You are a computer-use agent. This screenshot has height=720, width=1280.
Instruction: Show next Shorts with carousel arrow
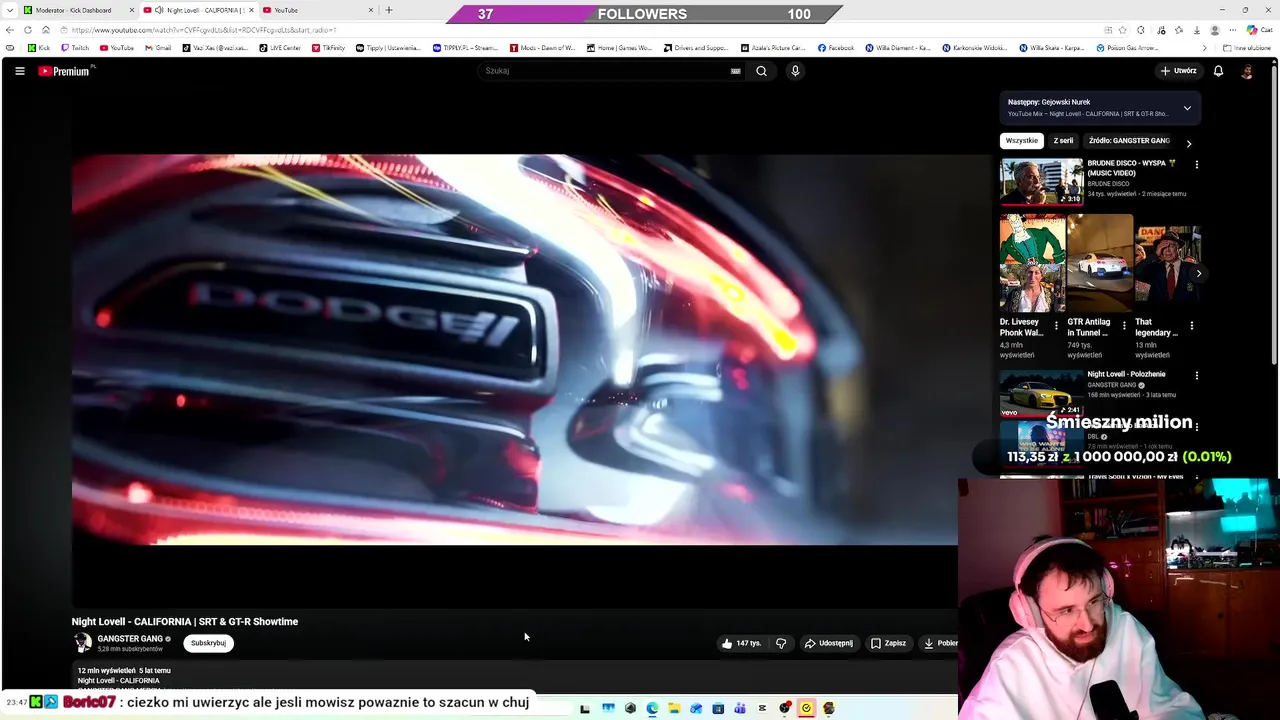[1198, 273]
